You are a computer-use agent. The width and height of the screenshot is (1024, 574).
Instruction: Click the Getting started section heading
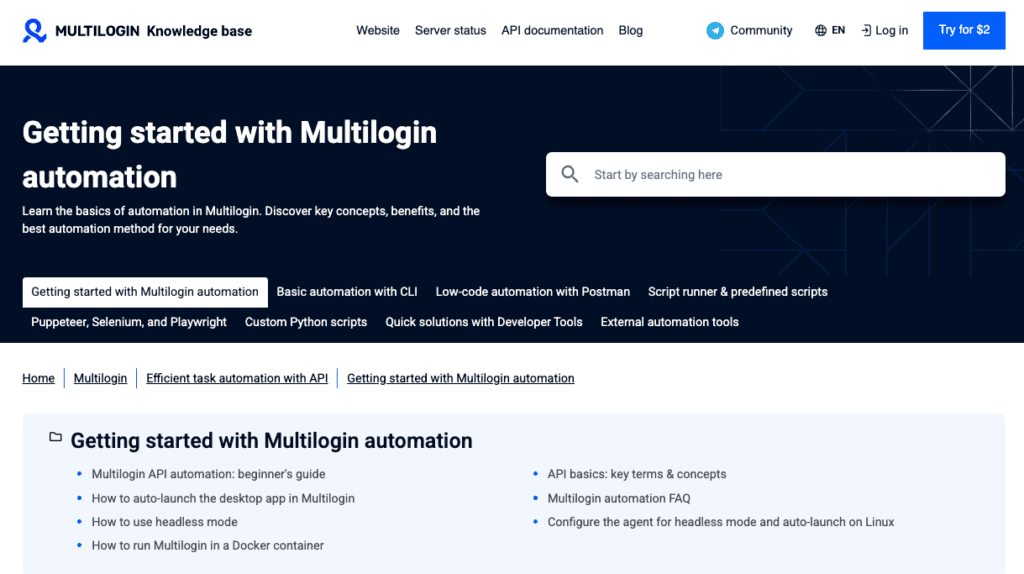click(x=271, y=441)
